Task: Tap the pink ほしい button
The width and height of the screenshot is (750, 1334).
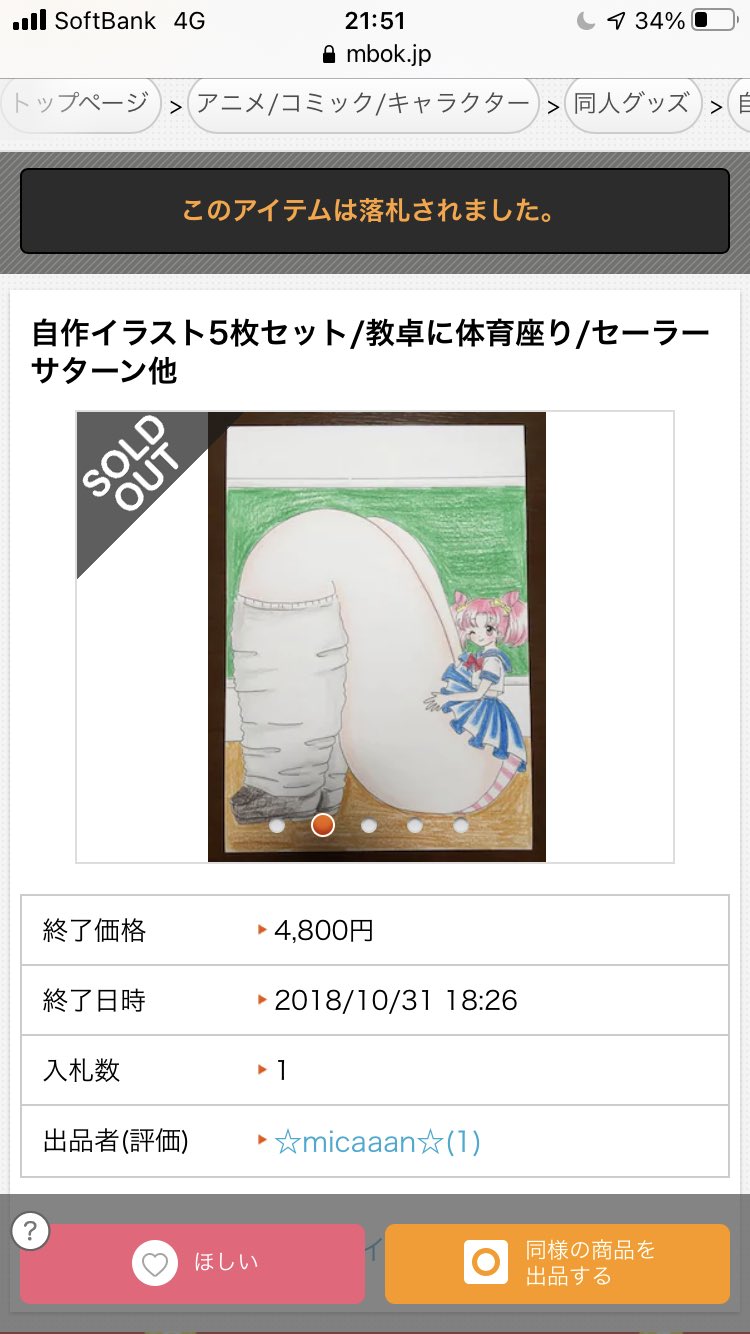Action: [x=192, y=1264]
